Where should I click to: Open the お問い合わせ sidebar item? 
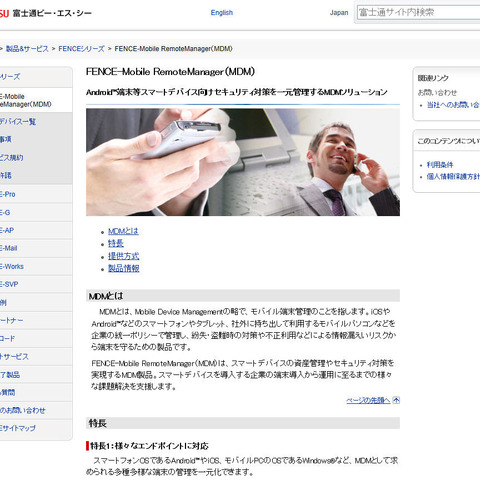point(36,410)
